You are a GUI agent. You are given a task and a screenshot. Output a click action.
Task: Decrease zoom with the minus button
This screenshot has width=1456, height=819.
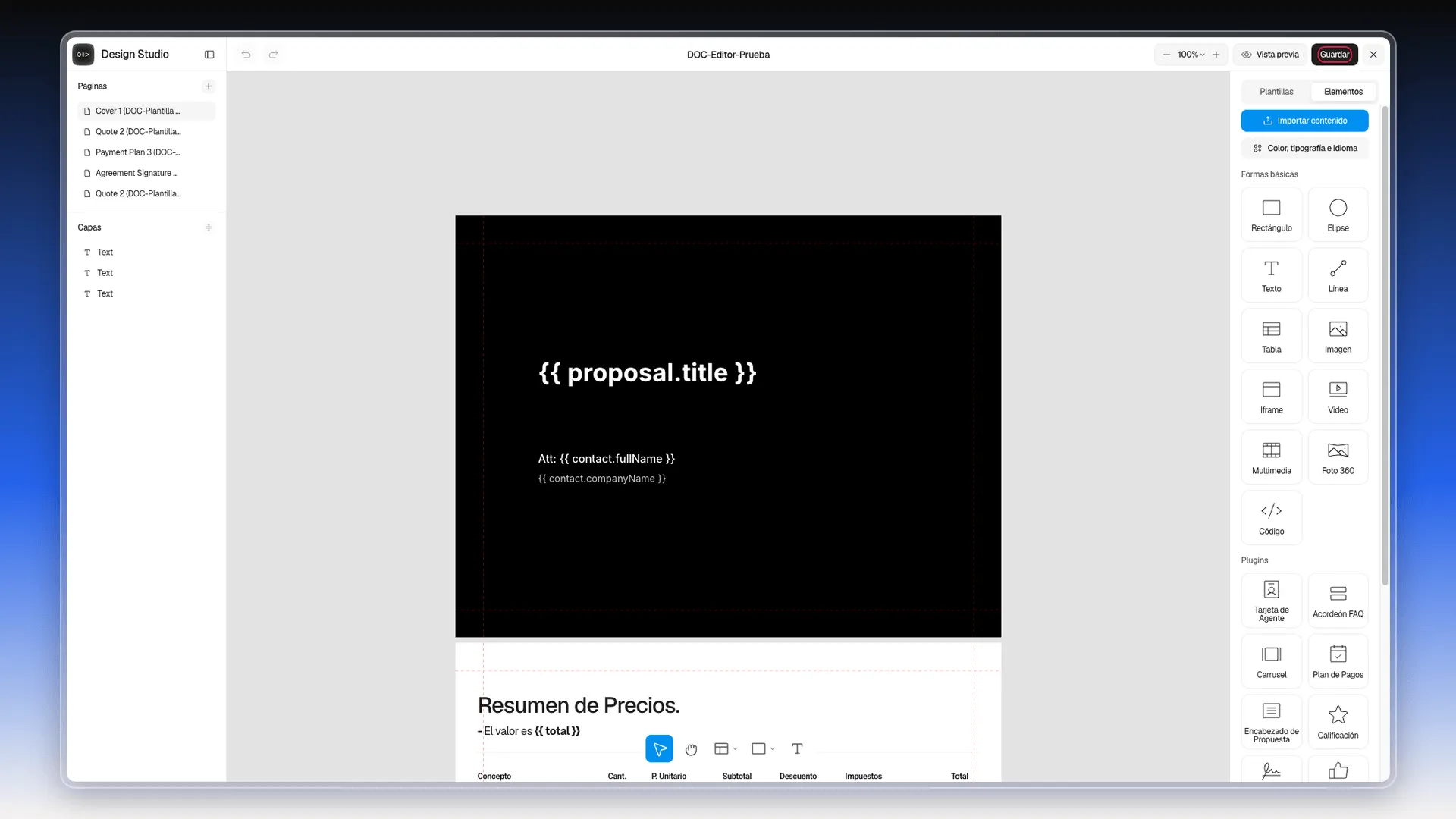click(1166, 55)
